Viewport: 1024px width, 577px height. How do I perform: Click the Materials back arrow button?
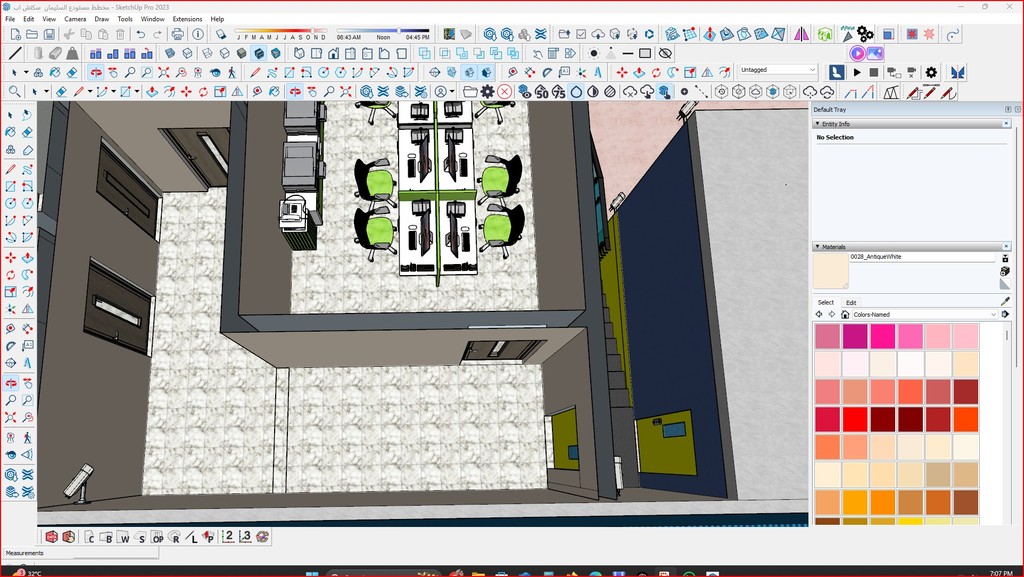pos(819,315)
